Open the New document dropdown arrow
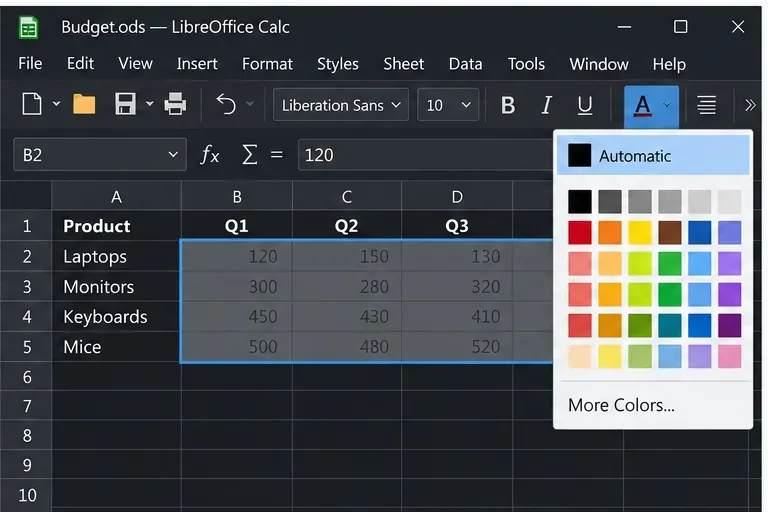Image resolution: width=768 pixels, height=512 pixels. 56,104
